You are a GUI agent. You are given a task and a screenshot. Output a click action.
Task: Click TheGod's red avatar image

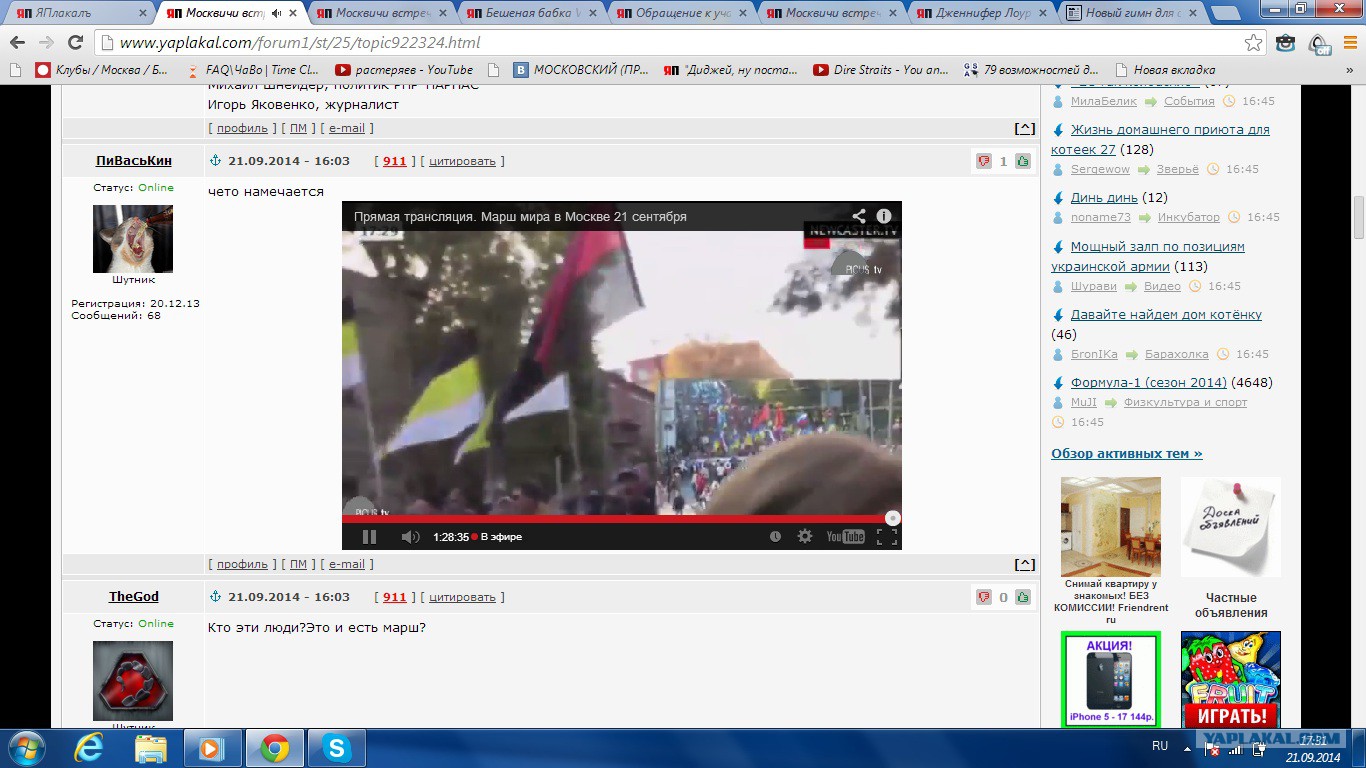click(133, 681)
